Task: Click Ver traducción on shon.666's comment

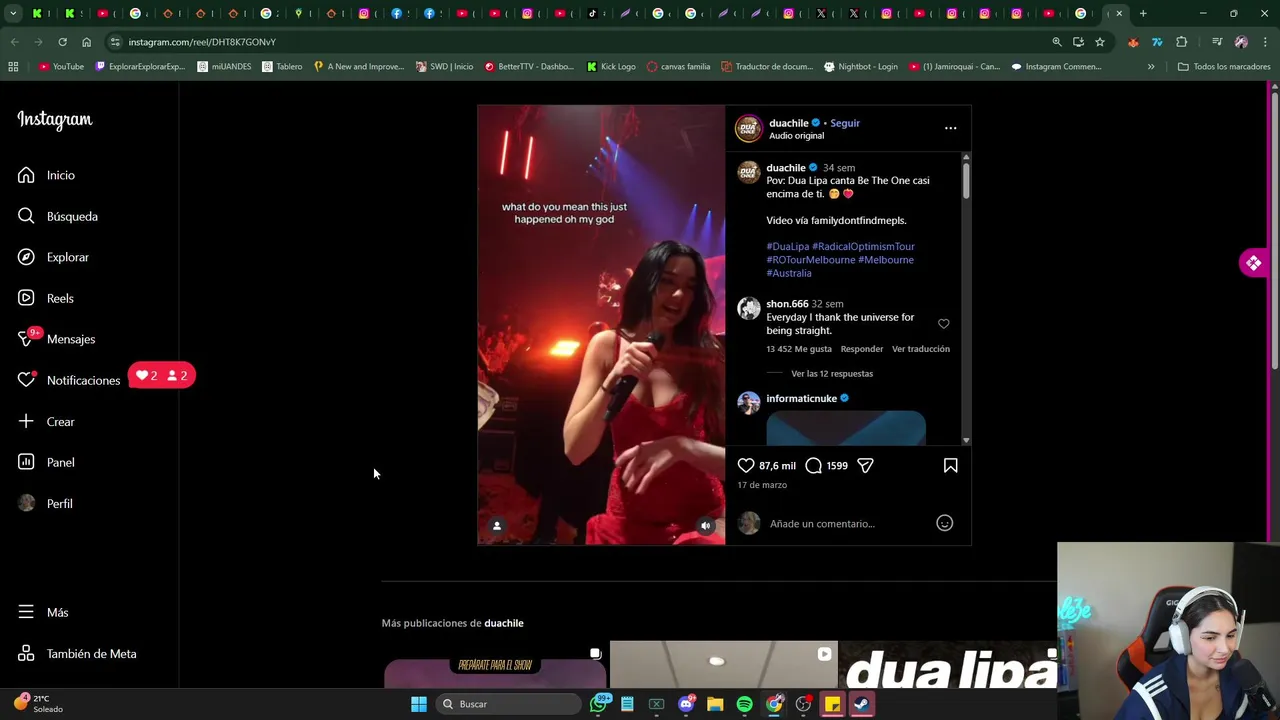Action: coord(921,349)
